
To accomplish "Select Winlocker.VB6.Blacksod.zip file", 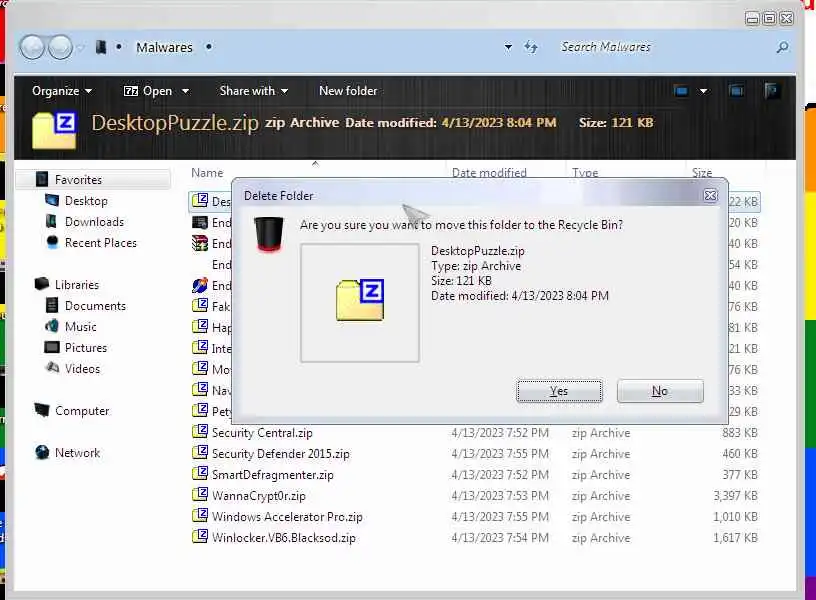I will tap(284, 538).
